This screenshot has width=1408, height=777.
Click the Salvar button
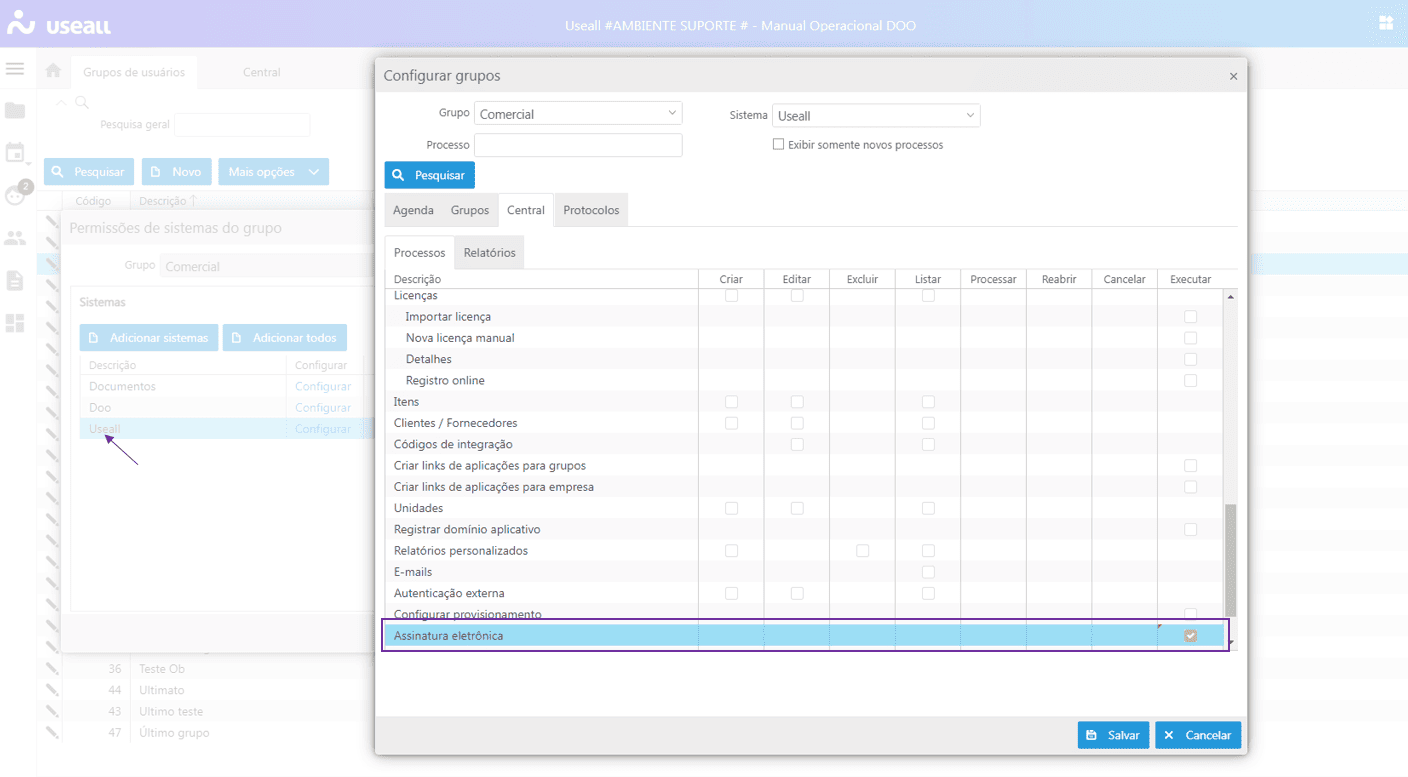[1113, 735]
